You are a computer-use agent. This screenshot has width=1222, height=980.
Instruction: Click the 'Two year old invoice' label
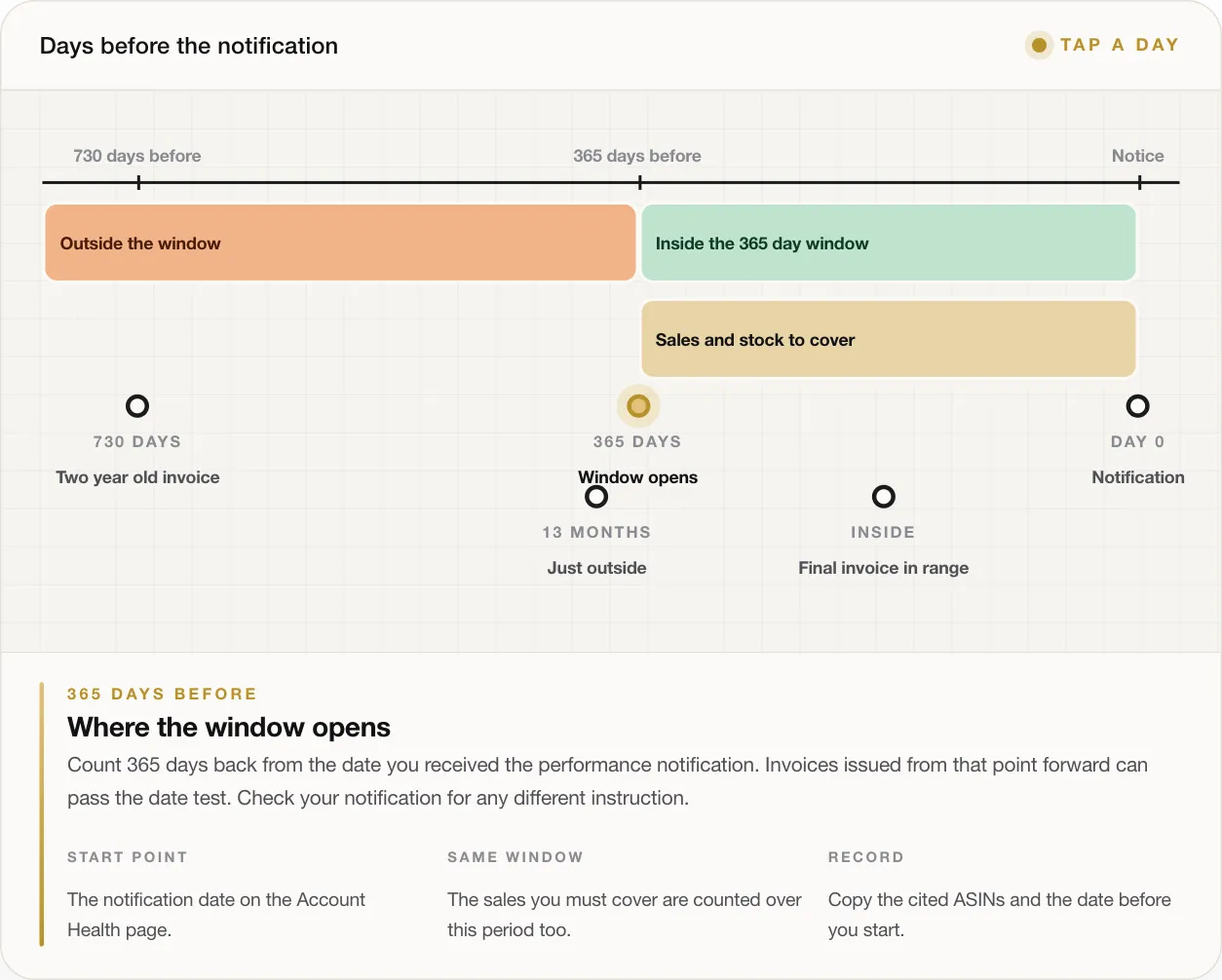[137, 477]
